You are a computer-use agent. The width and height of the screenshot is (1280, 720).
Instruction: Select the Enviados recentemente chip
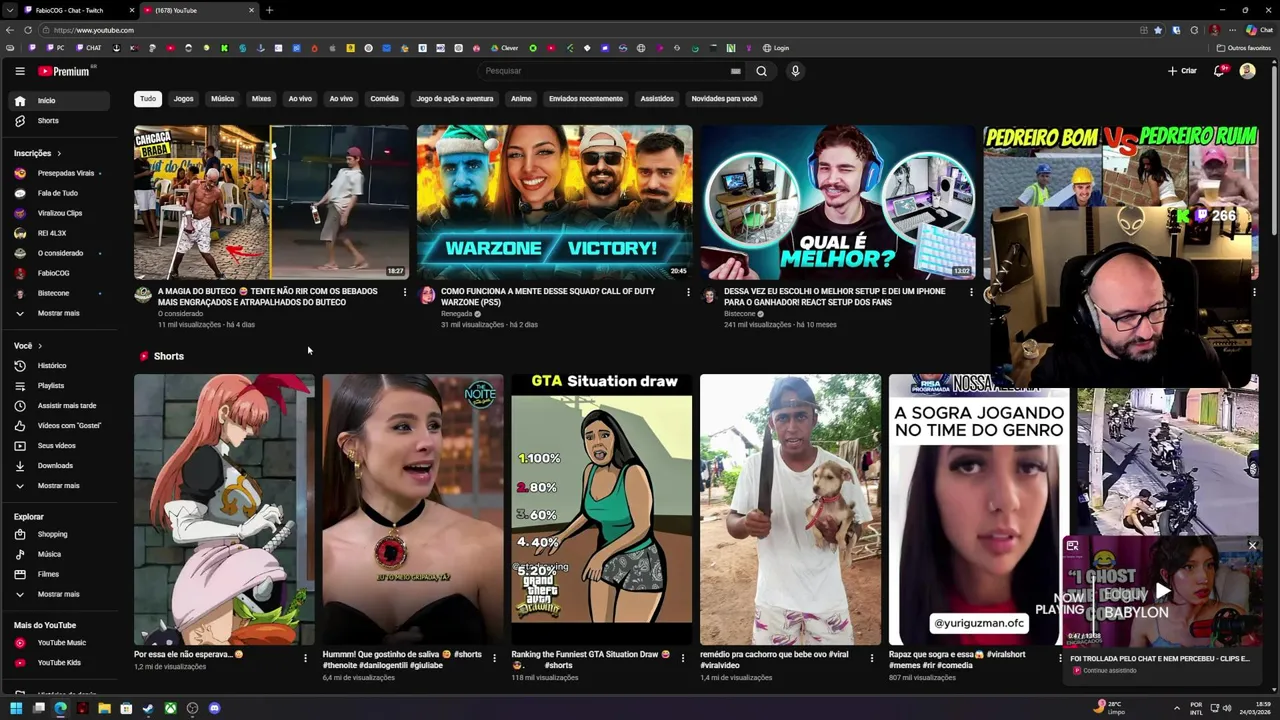click(586, 99)
